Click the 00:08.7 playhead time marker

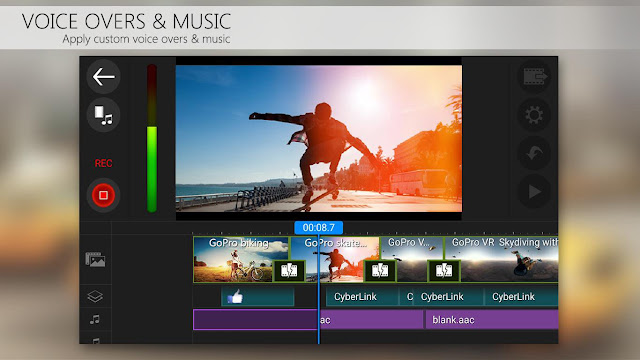click(x=319, y=228)
